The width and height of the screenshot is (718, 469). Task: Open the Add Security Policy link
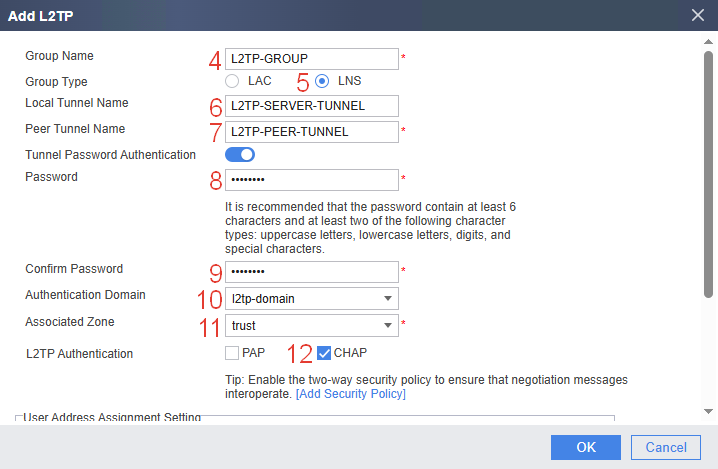click(351, 394)
